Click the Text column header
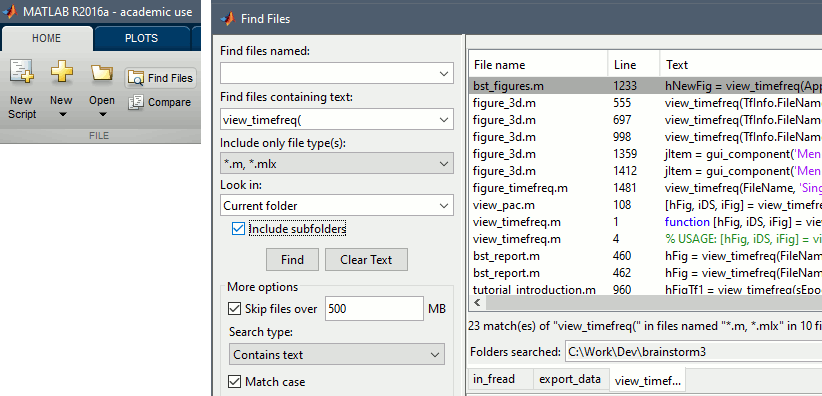This screenshot has height=396, width=822. 741,65
